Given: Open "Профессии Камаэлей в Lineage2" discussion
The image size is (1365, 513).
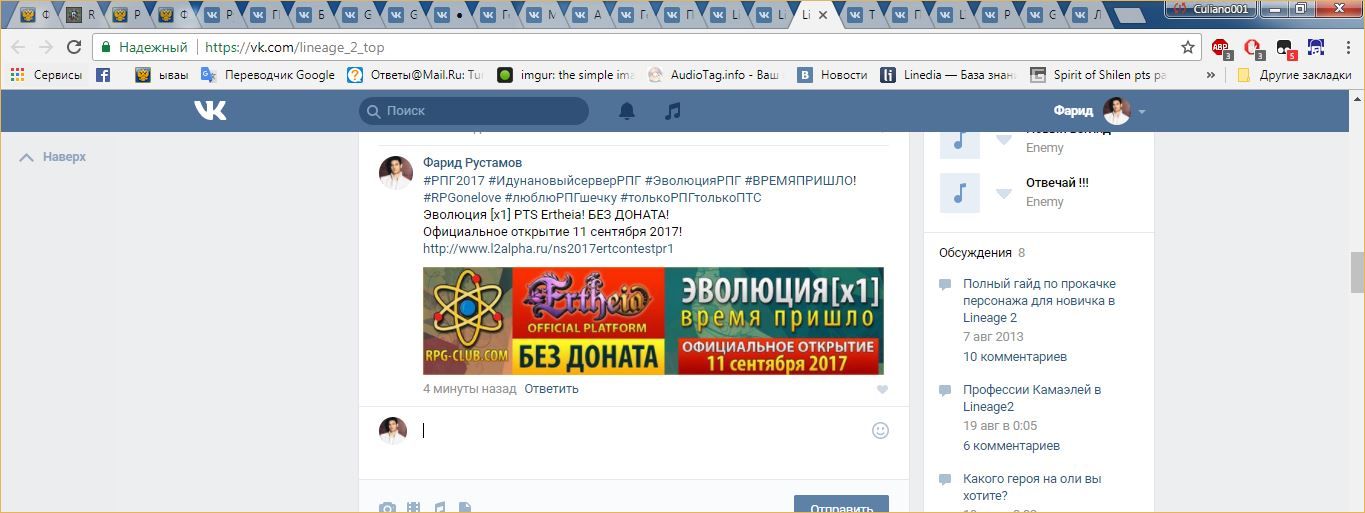Looking at the screenshot, I should (x=1032, y=398).
